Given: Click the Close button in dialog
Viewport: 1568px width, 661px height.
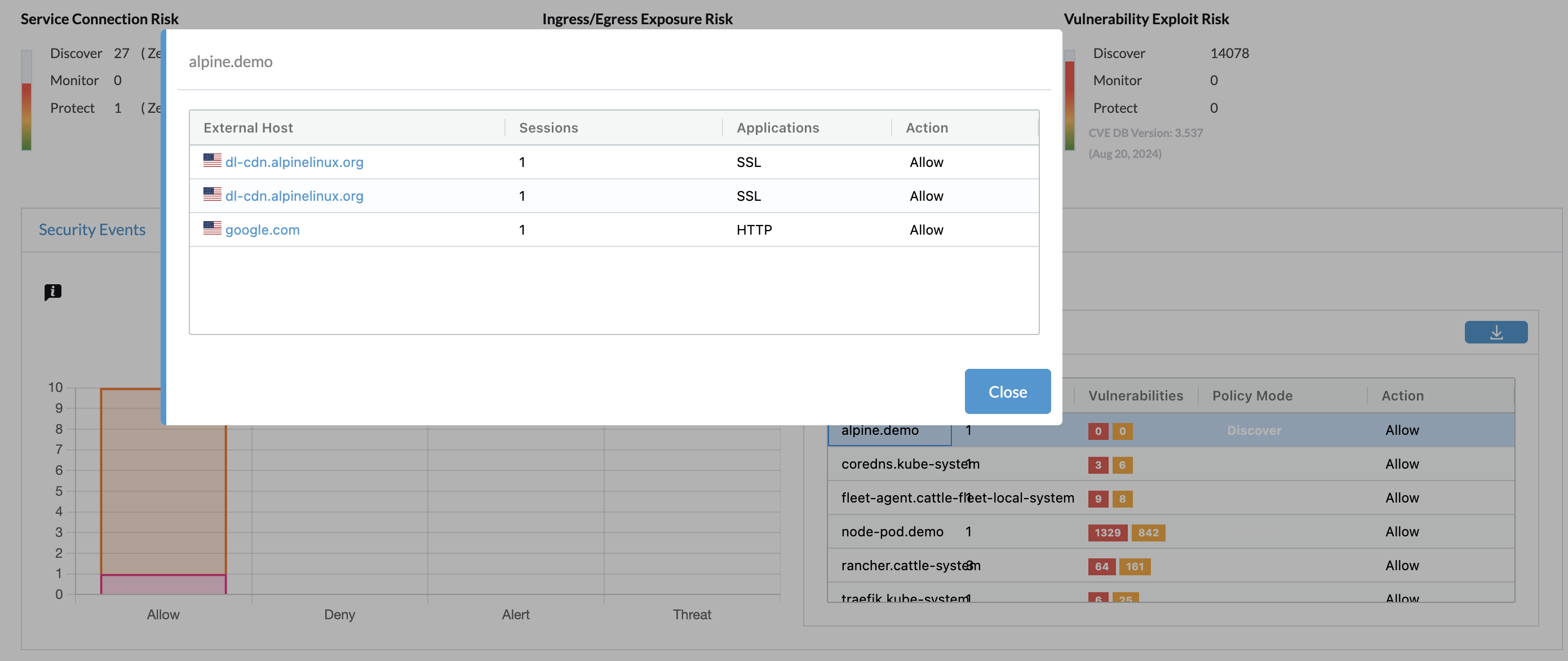Looking at the screenshot, I should tap(1007, 391).
